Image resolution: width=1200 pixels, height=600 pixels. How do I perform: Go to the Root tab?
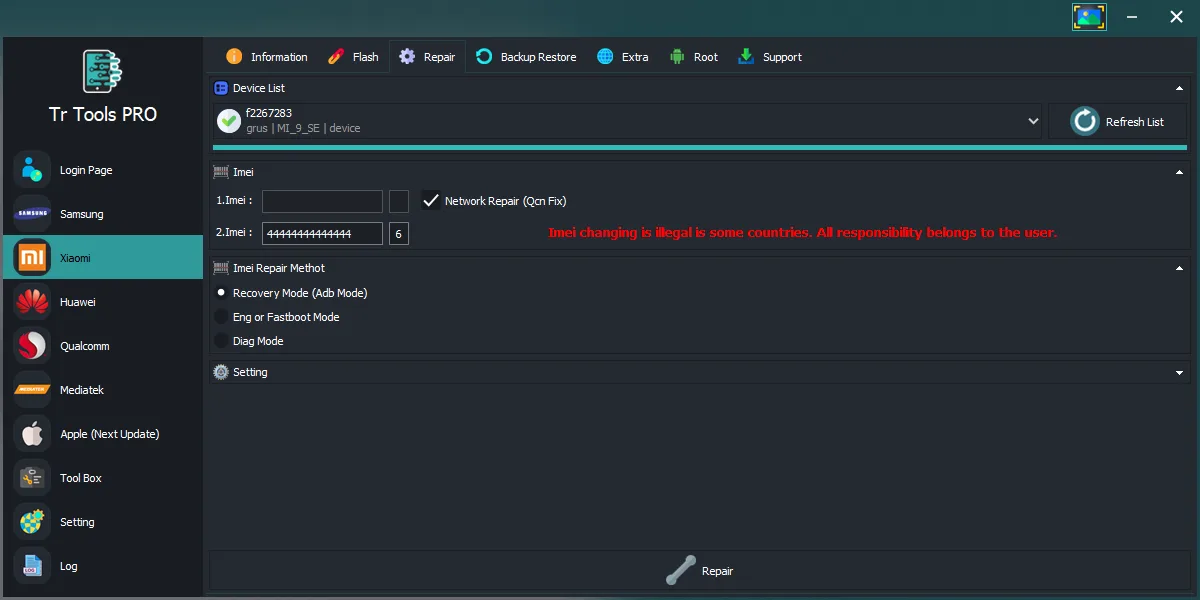(694, 57)
